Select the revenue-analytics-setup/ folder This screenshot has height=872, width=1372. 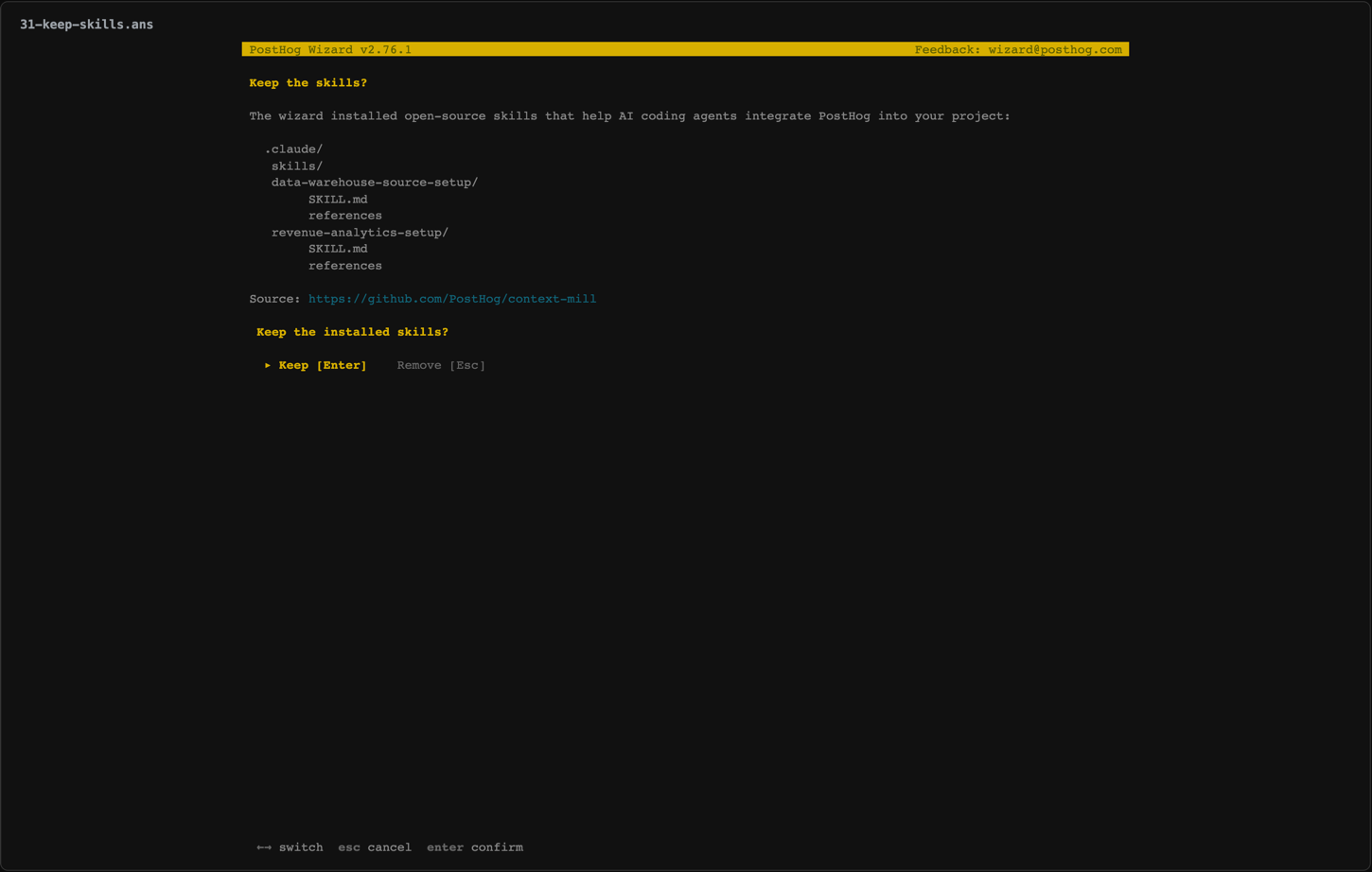360,233
